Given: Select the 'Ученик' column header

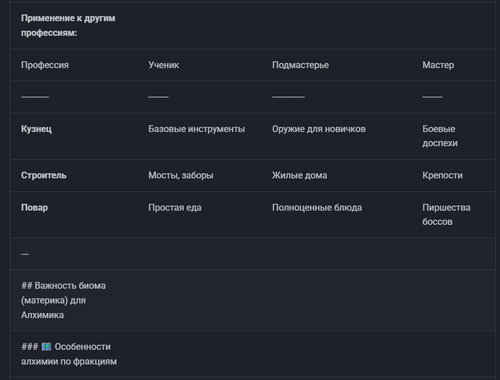Looking at the screenshot, I should click(164, 65).
